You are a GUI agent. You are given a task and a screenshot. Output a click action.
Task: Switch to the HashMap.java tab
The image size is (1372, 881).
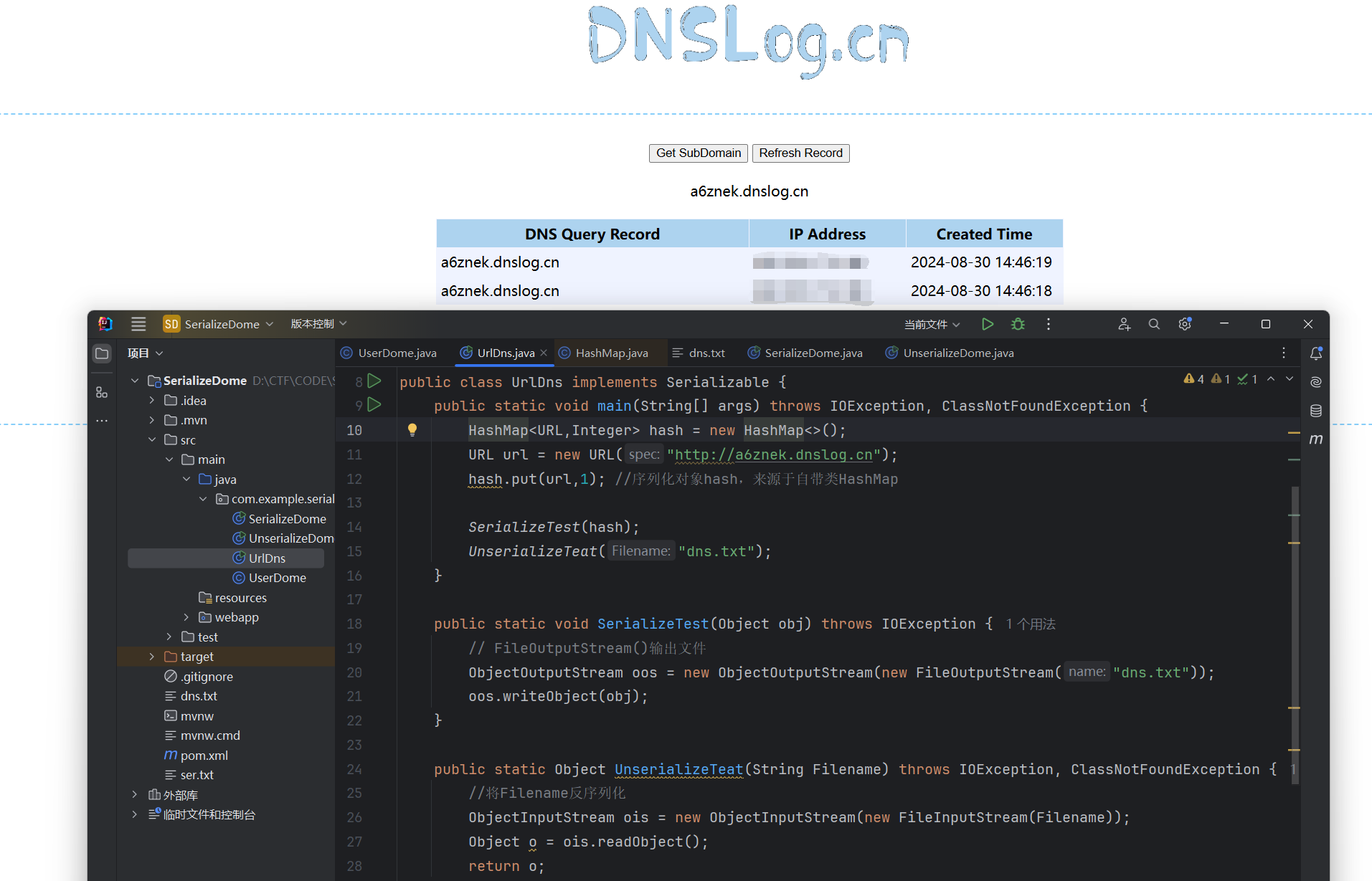(611, 353)
